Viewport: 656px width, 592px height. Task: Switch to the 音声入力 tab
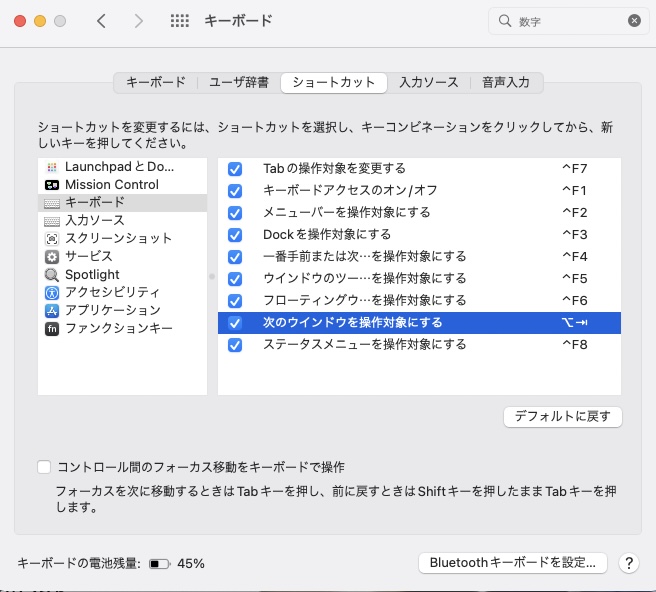pyautogui.click(x=506, y=82)
